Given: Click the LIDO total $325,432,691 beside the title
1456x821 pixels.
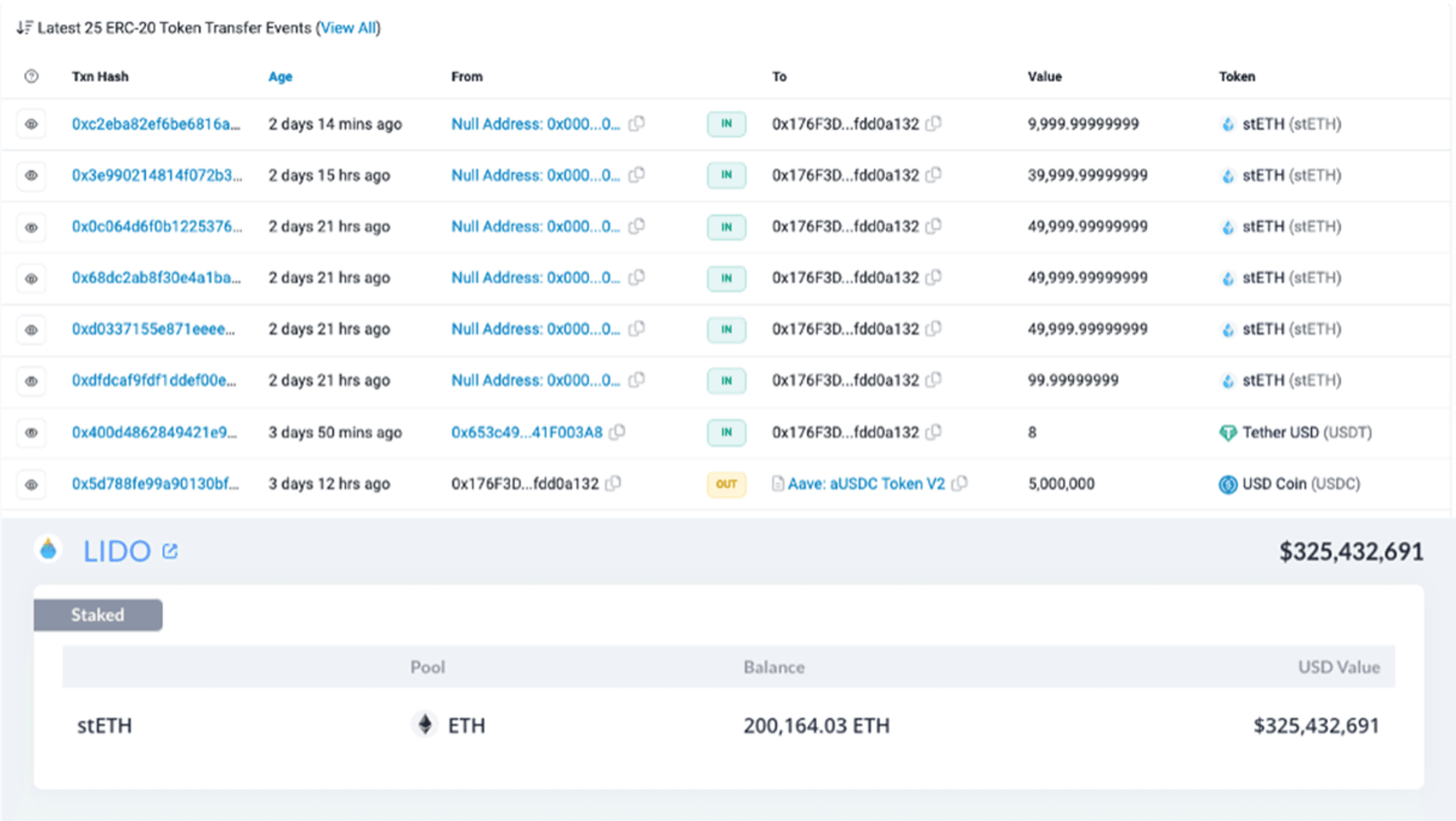Looking at the screenshot, I should 1351,552.
